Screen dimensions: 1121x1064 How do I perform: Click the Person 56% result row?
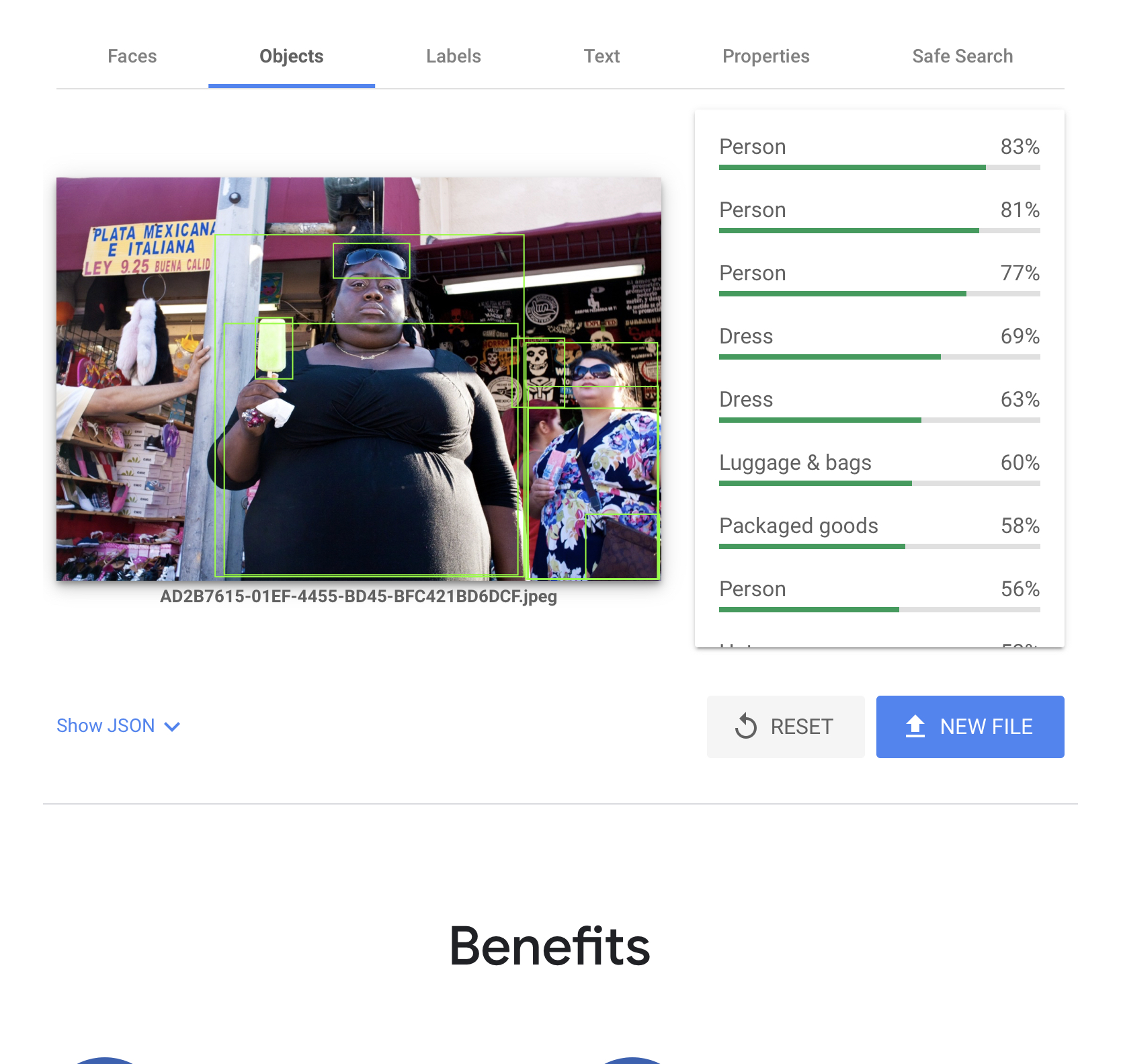point(880,594)
